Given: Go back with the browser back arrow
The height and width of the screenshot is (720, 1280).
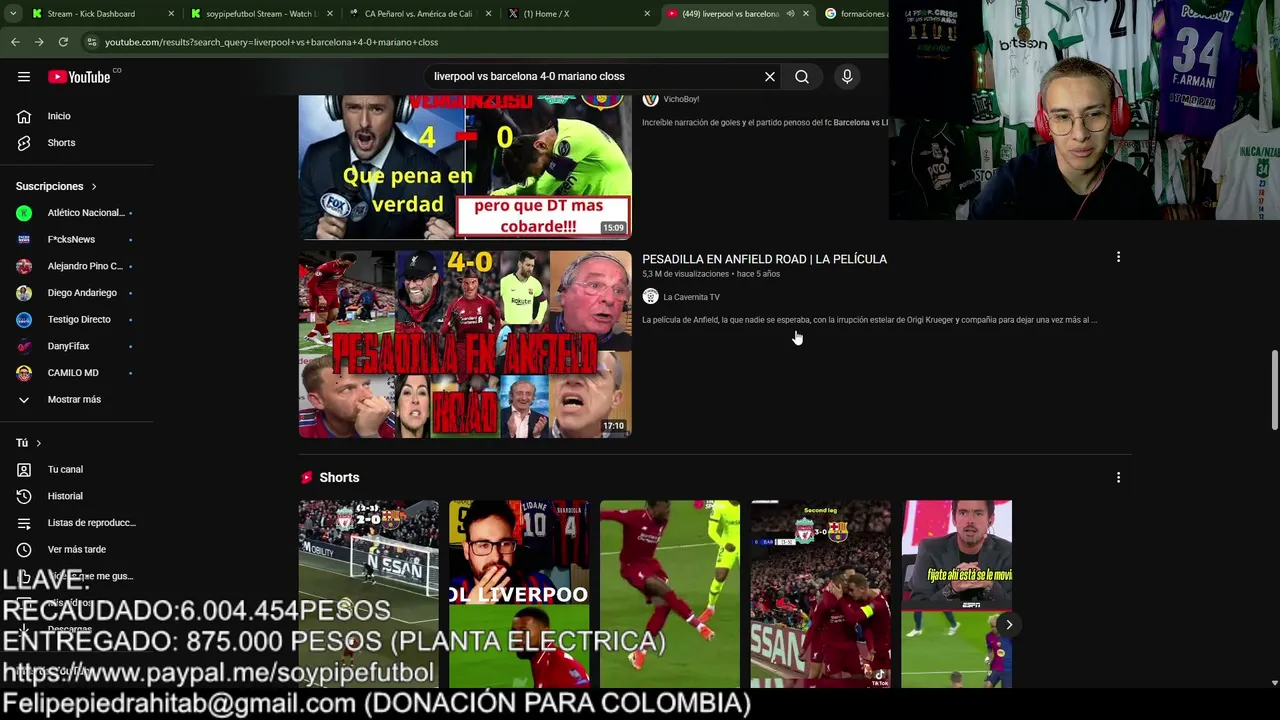Looking at the screenshot, I should (x=15, y=42).
